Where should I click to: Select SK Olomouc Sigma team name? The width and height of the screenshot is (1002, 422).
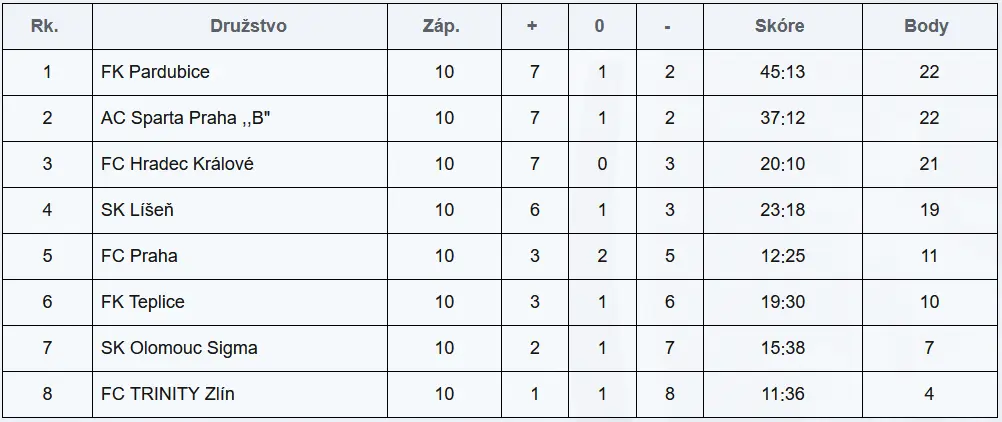pos(180,348)
